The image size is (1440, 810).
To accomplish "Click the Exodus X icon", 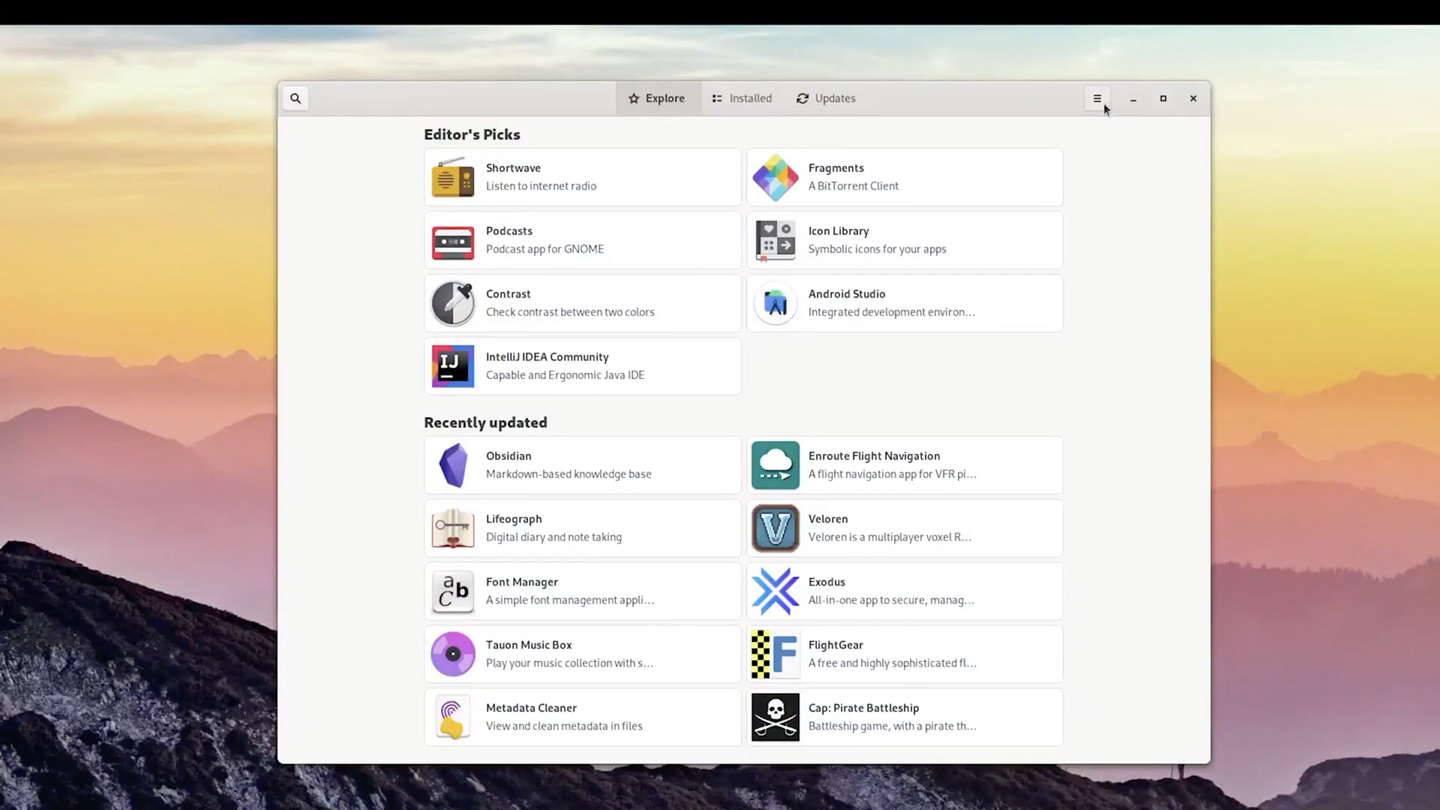I will 775,591.
